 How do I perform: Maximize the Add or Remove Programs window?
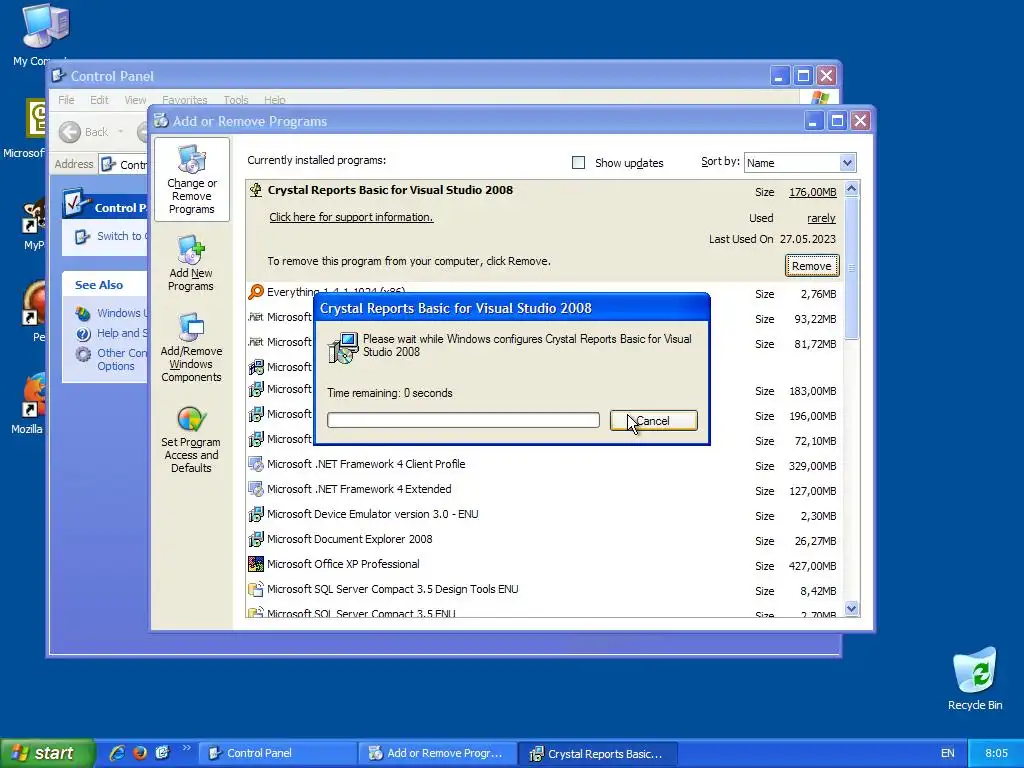837,121
